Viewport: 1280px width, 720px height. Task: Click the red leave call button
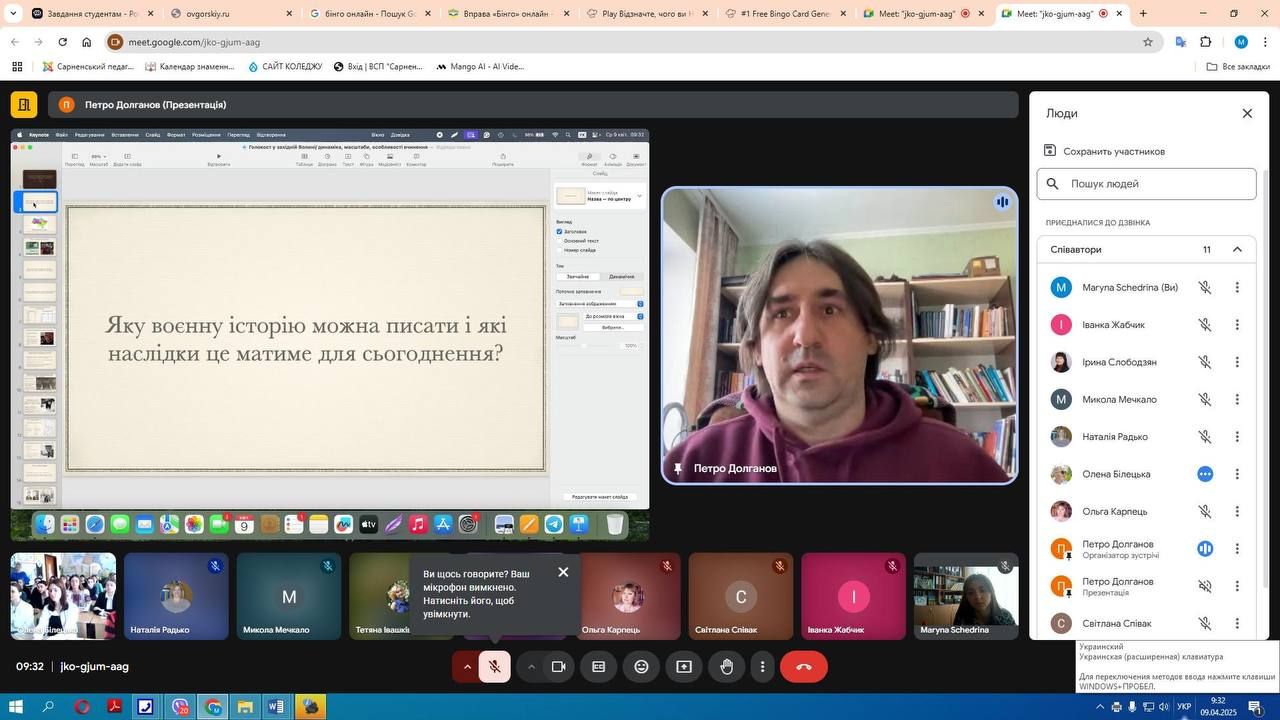click(803, 667)
